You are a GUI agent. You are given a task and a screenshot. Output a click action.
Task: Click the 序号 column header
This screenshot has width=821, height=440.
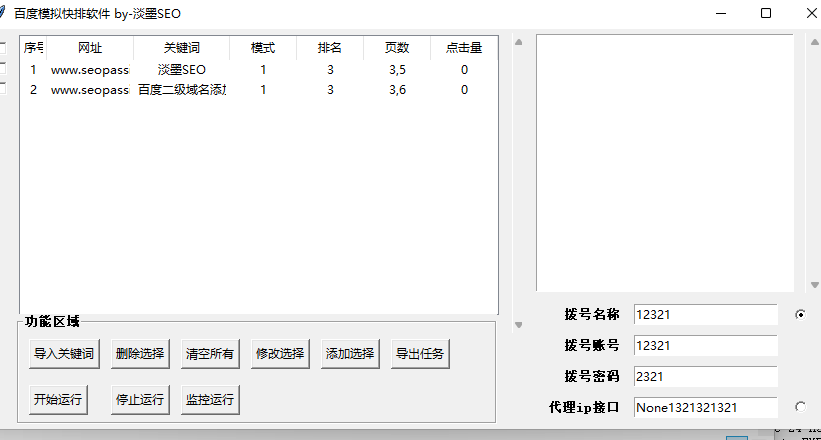(34, 48)
